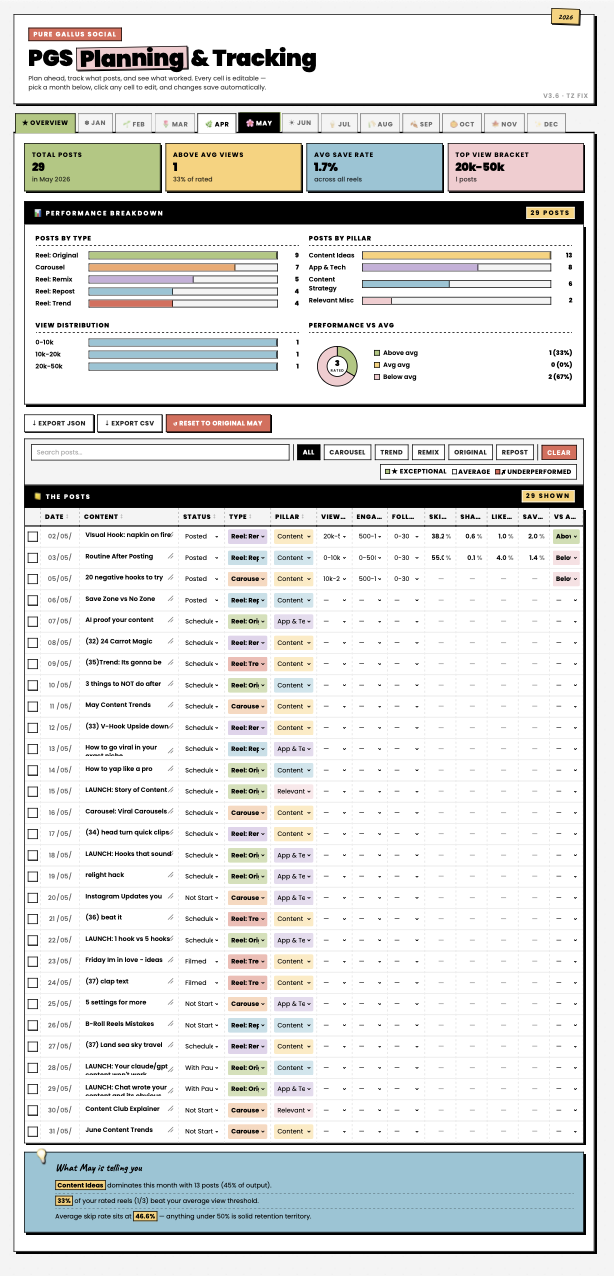The image size is (614, 1276).
Task: Open the DEC month tab
Action: tap(546, 124)
